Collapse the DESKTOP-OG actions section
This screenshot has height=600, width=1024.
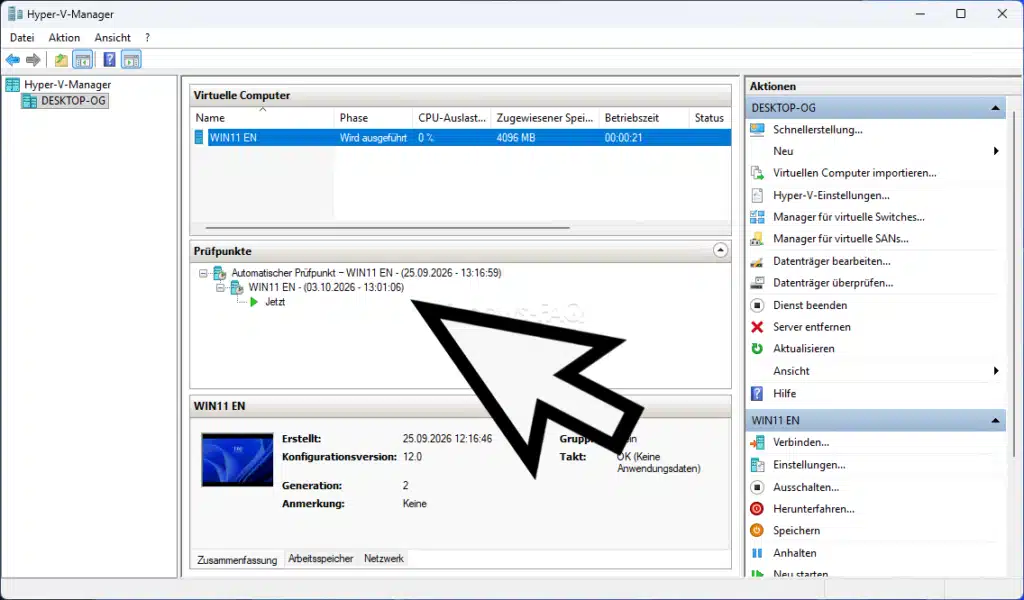click(x=995, y=108)
